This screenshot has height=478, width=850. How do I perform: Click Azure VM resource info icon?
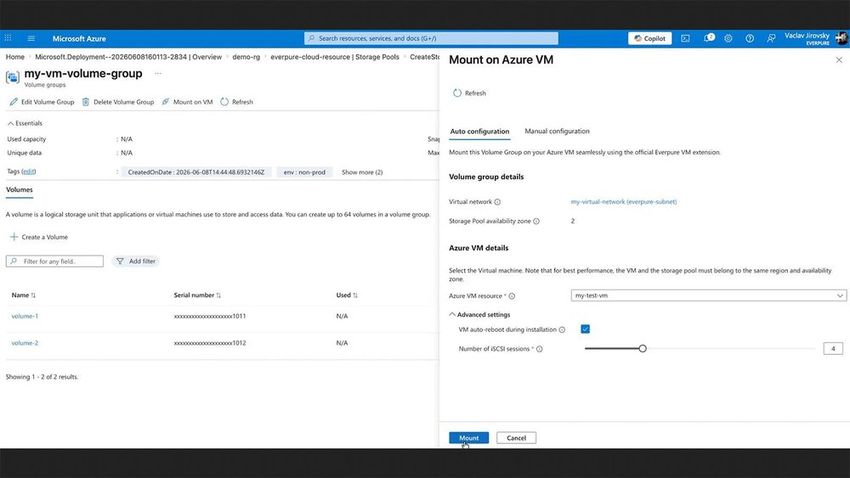[x=512, y=296]
